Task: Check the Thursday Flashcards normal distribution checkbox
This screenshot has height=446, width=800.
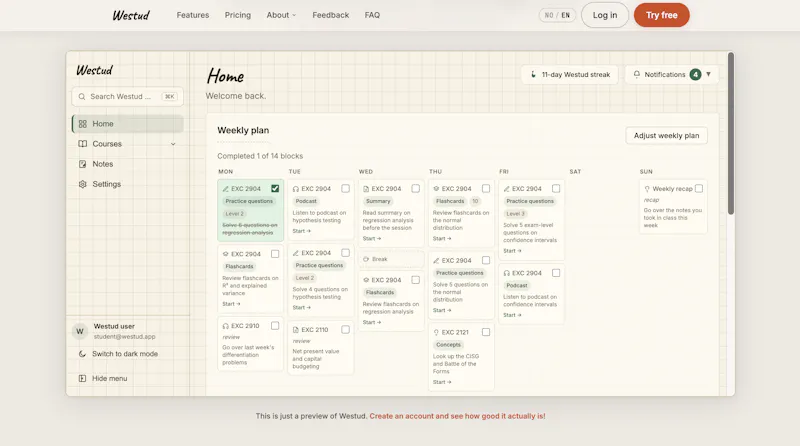Action: [486, 188]
